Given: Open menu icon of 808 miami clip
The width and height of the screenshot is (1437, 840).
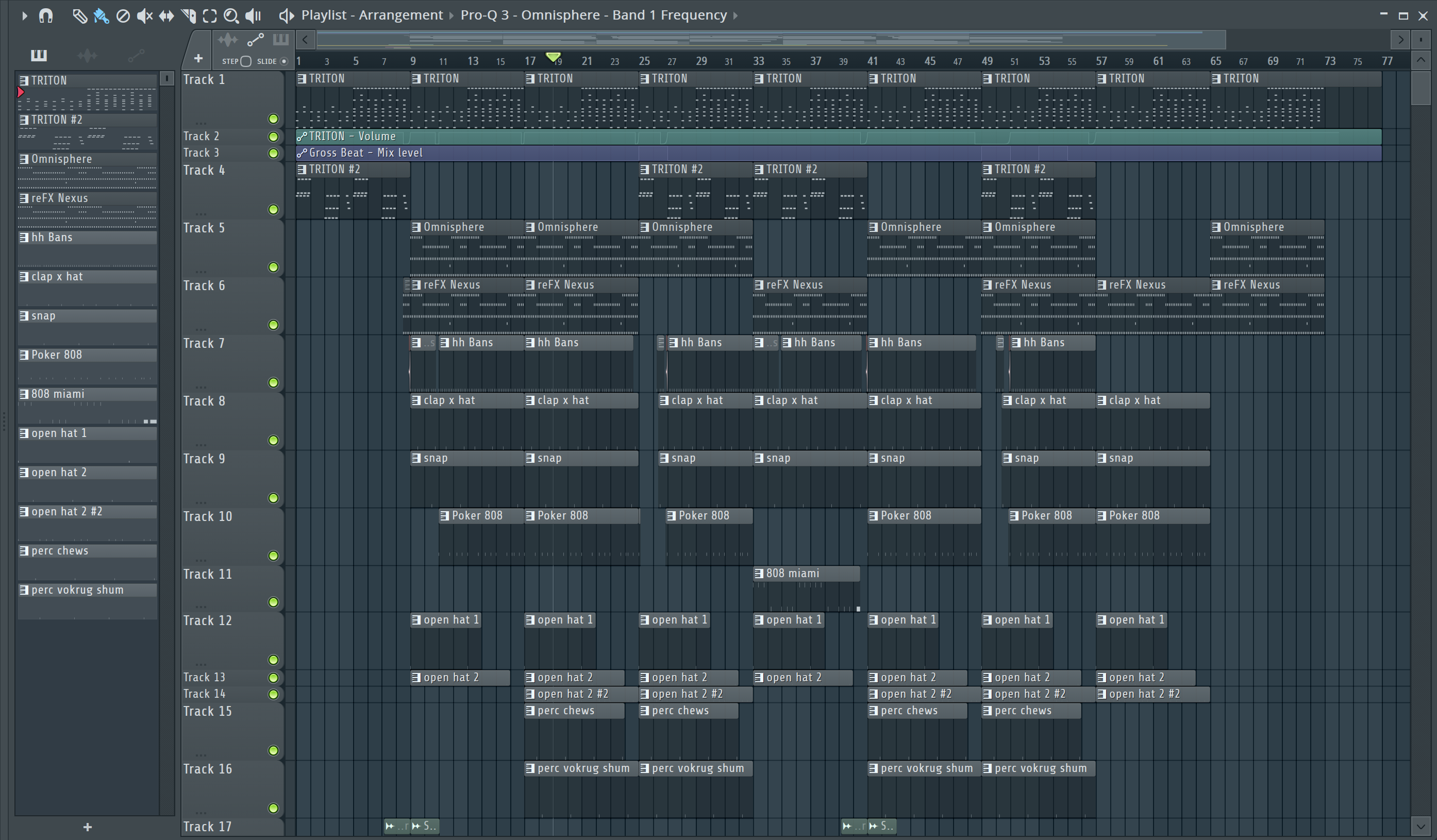Looking at the screenshot, I should (759, 574).
